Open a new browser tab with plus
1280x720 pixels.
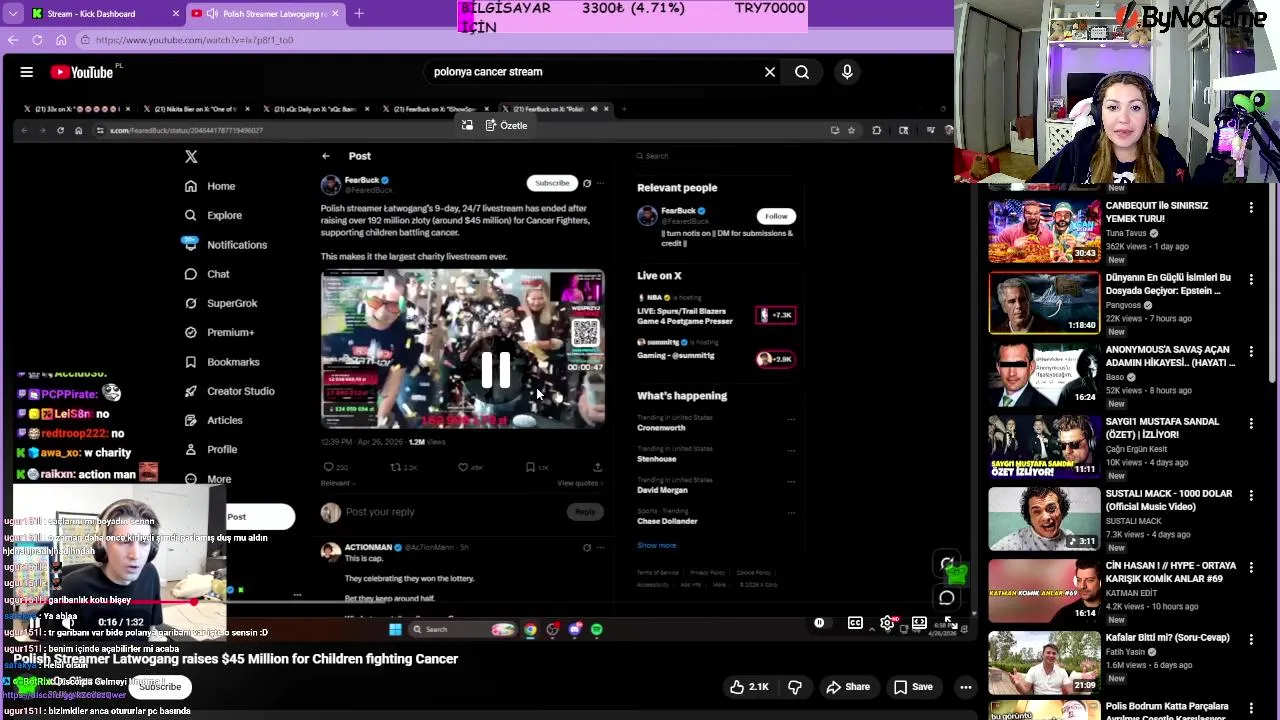click(x=359, y=14)
